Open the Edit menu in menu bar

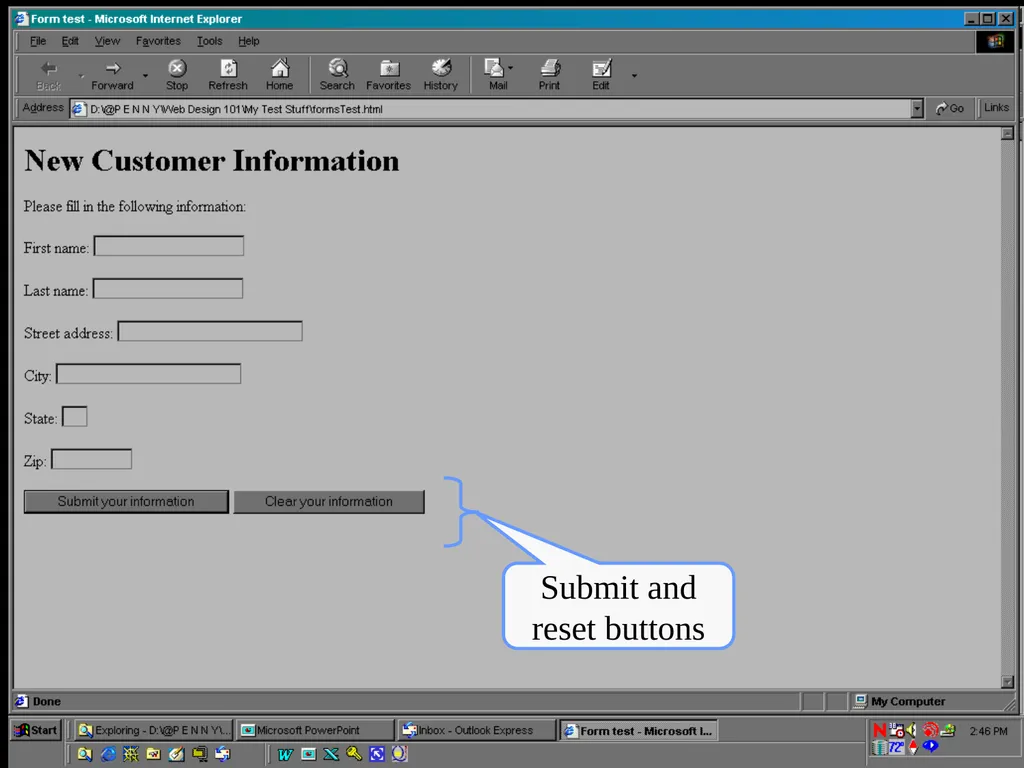[70, 41]
